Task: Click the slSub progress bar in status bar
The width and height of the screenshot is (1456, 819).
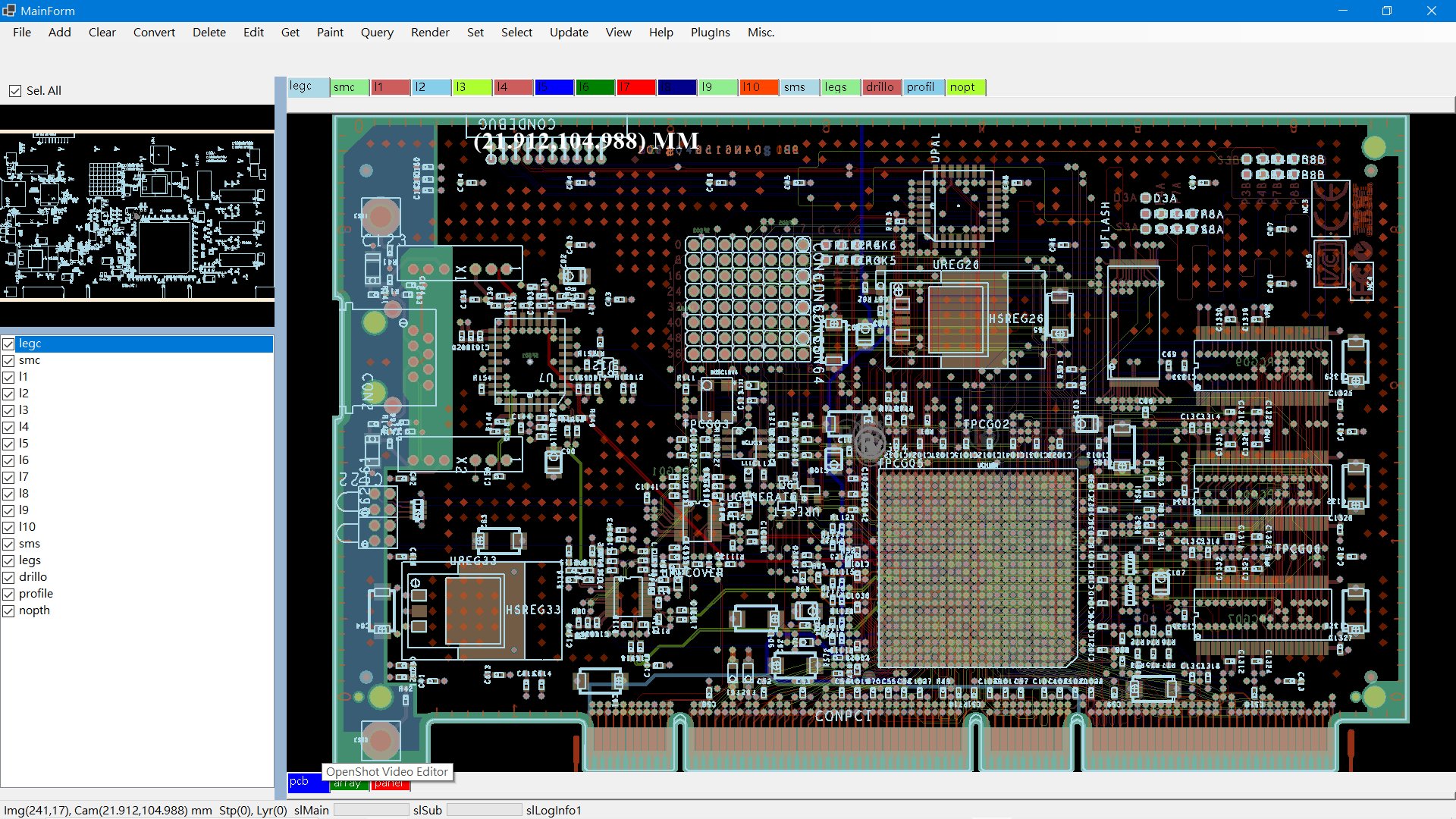Action: (484, 810)
